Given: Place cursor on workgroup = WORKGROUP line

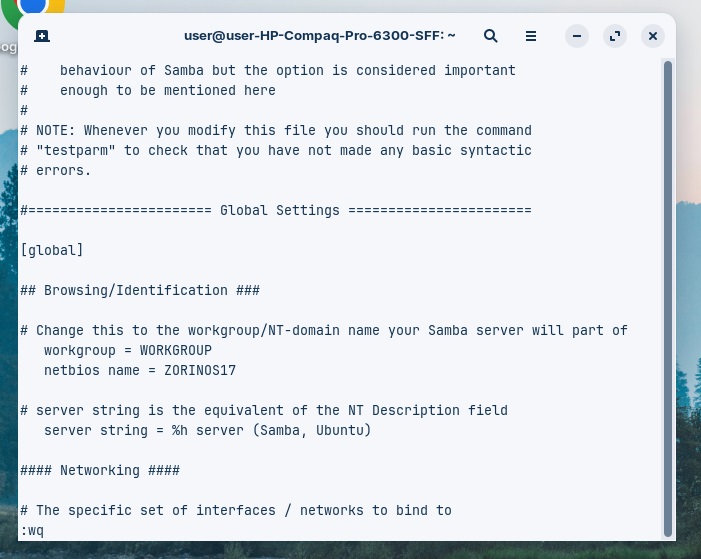Looking at the screenshot, I should click(x=128, y=350).
